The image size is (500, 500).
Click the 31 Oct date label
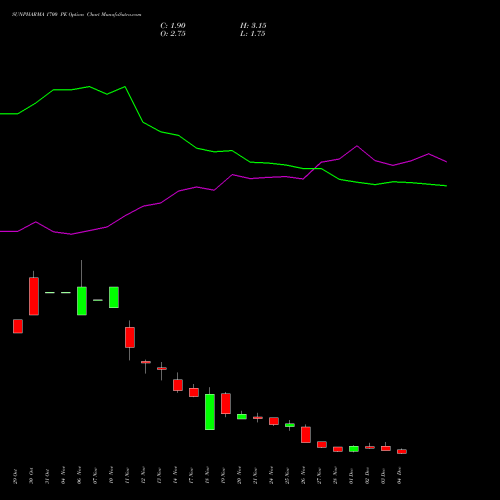47,476
